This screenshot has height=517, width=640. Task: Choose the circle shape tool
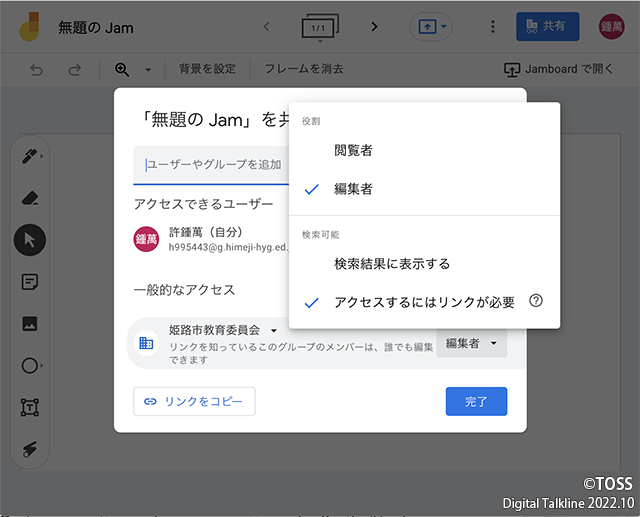tap(29, 366)
